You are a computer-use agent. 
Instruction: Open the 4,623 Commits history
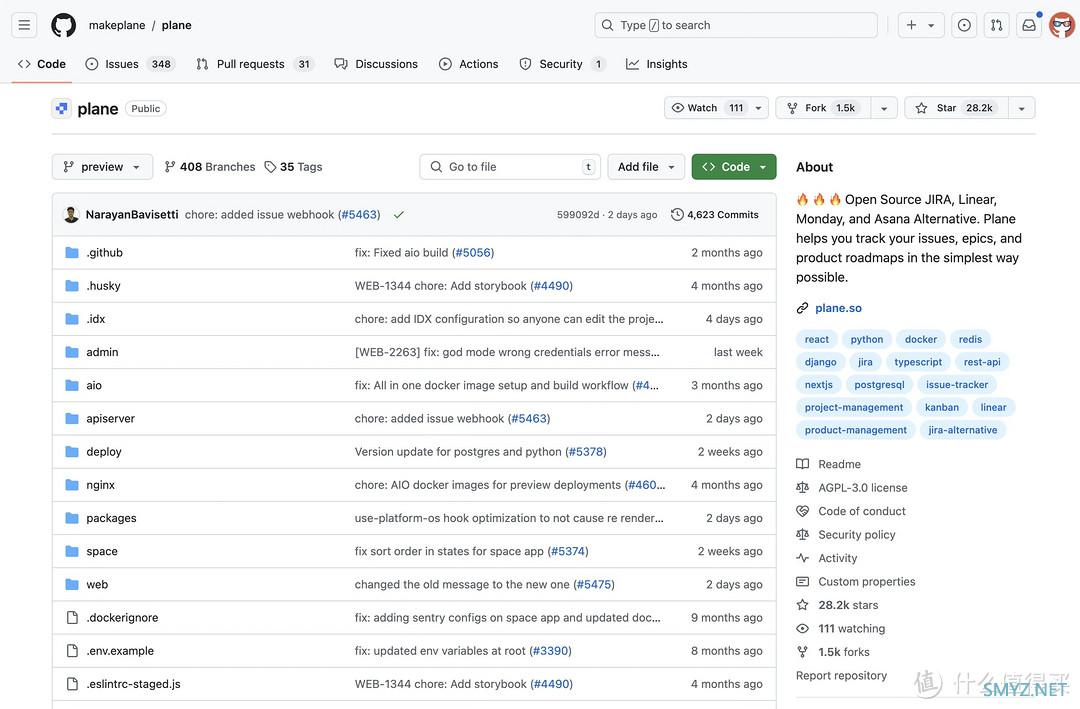coord(715,214)
